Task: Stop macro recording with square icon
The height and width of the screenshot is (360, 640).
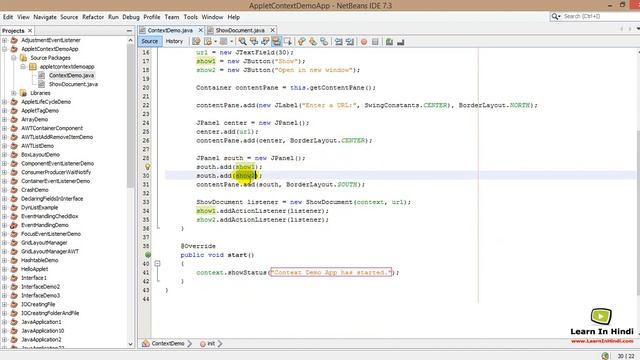Action: click(x=375, y=42)
